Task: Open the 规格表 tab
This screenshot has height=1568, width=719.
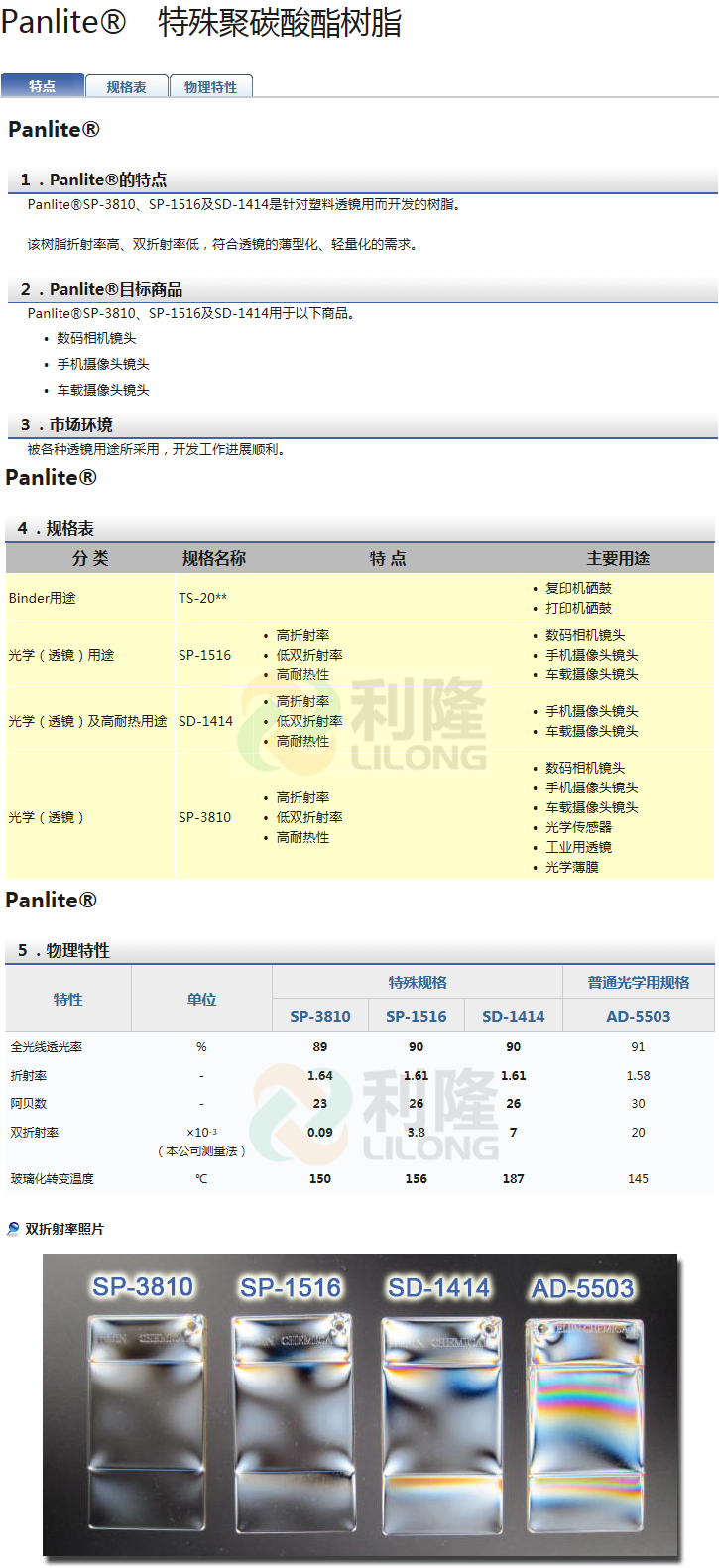Action: pyautogui.click(x=126, y=87)
